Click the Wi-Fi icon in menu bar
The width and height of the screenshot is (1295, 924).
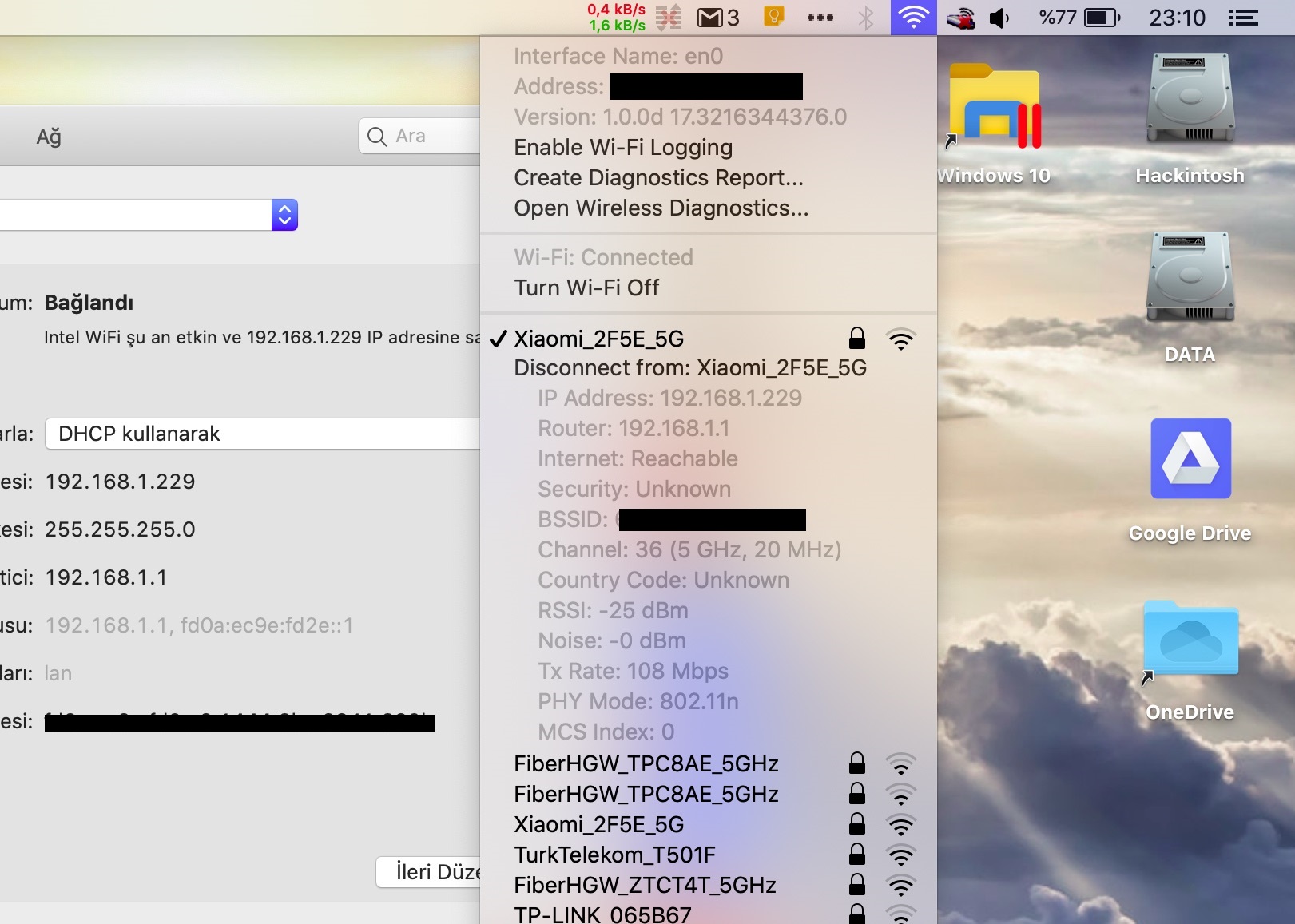913,18
